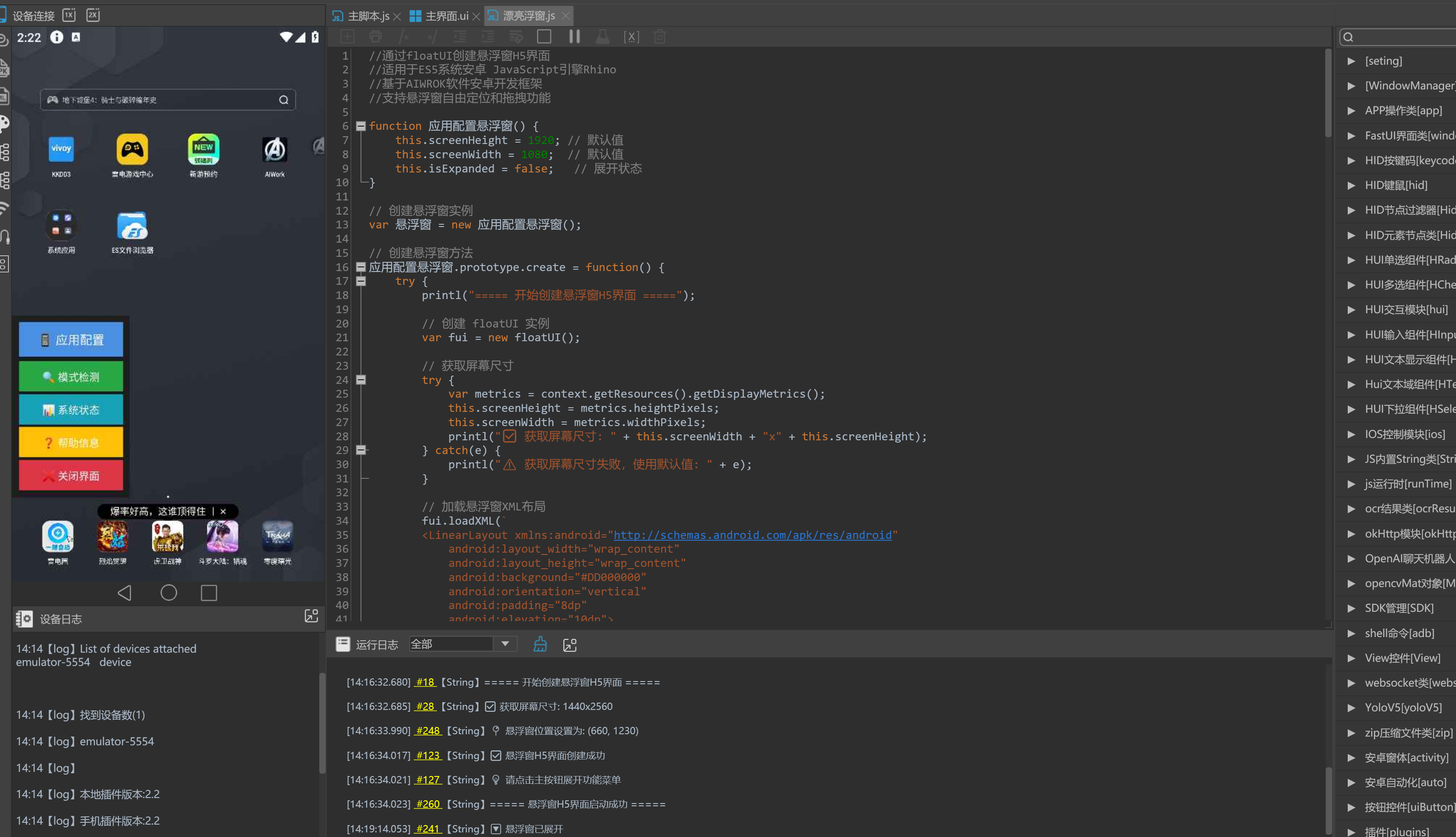Screen dimensions: 1456x837
Task: Click the API search input field
Action: click(1402, 37)
